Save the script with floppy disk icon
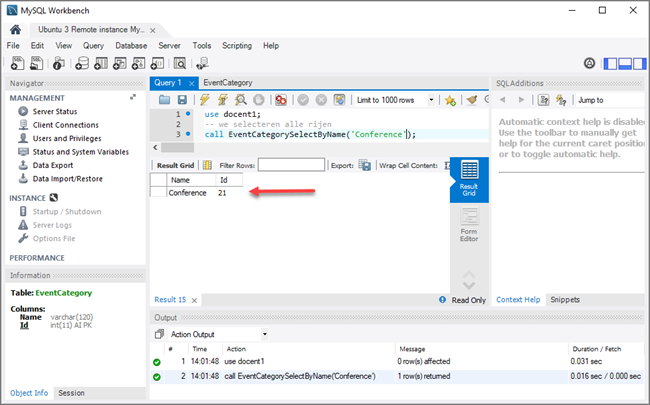The image size is (650, 405). click(182, 99)
